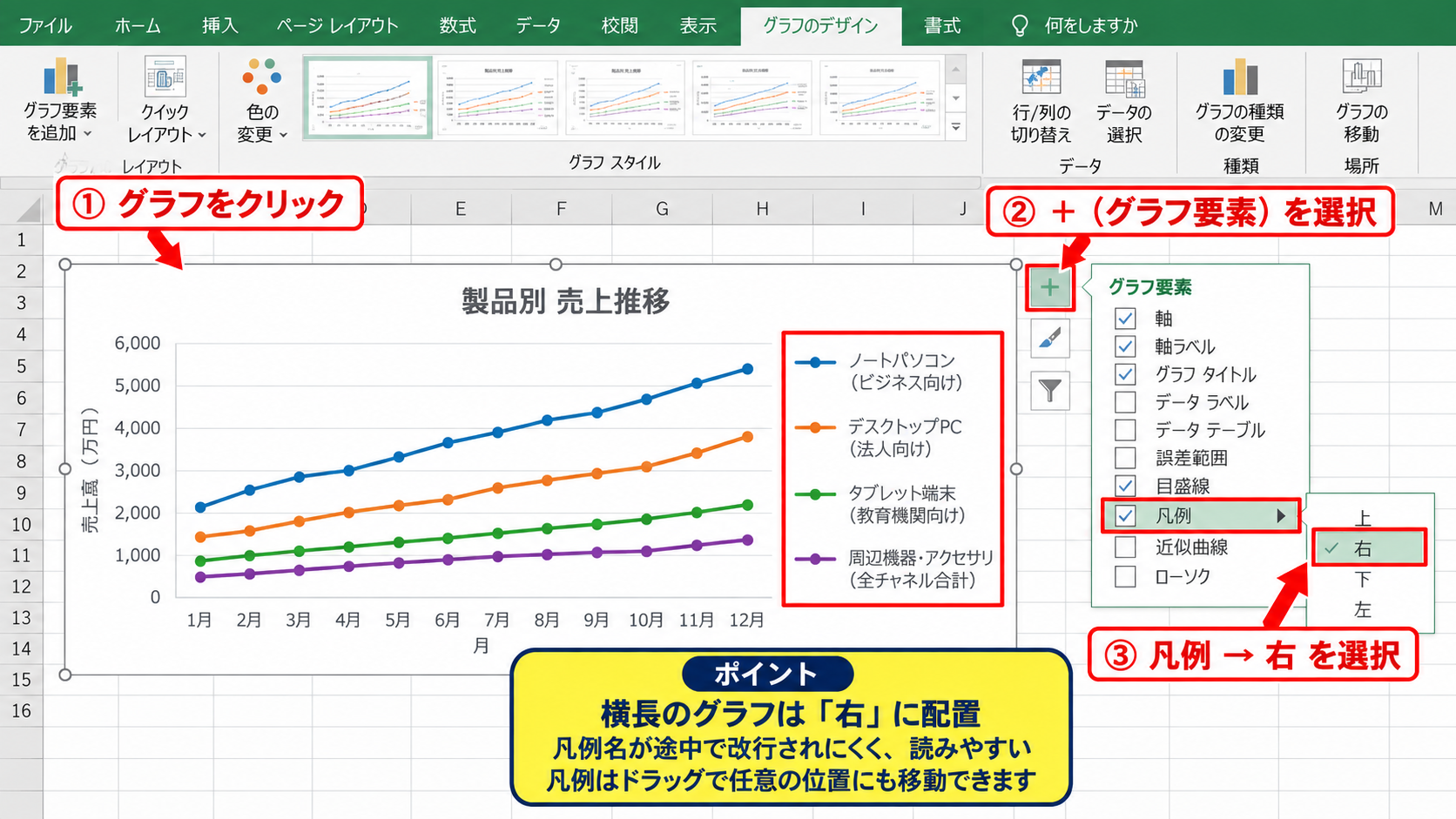Enable the ローソク checkbox
This screenshot has height=819, width=1456.
pos(1125,576)
